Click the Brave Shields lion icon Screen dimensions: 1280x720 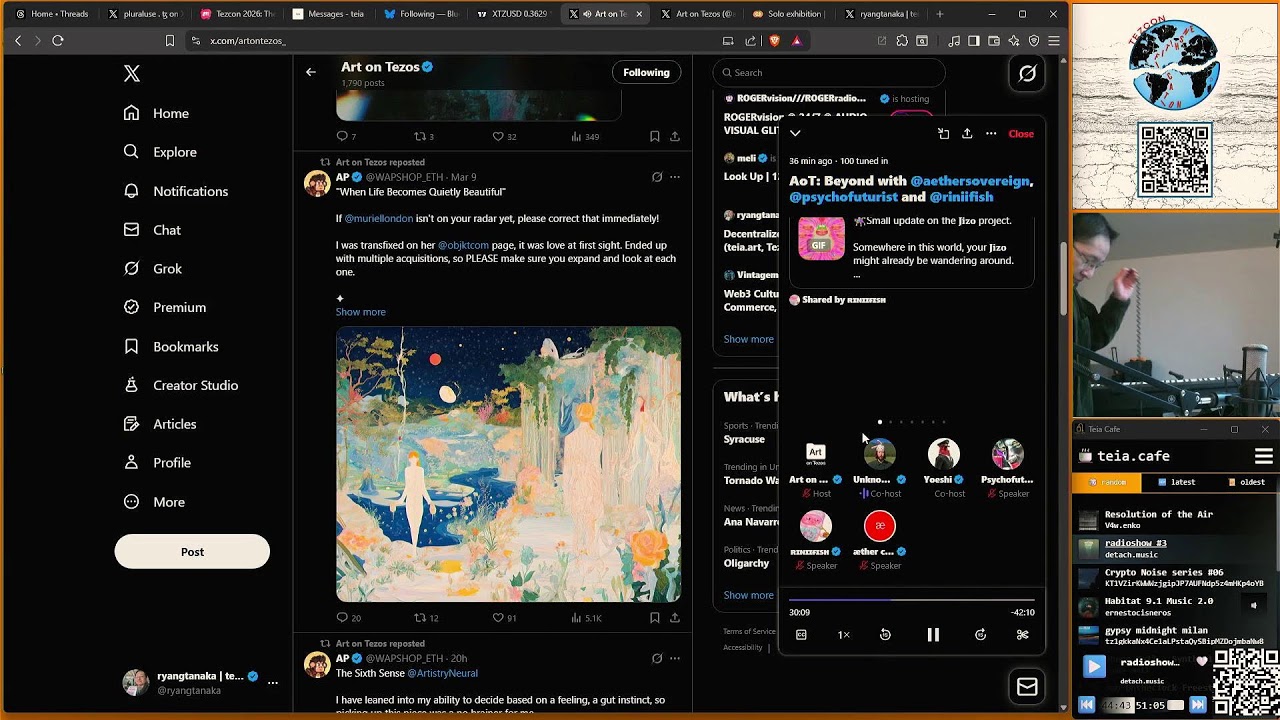coord(774,41)
